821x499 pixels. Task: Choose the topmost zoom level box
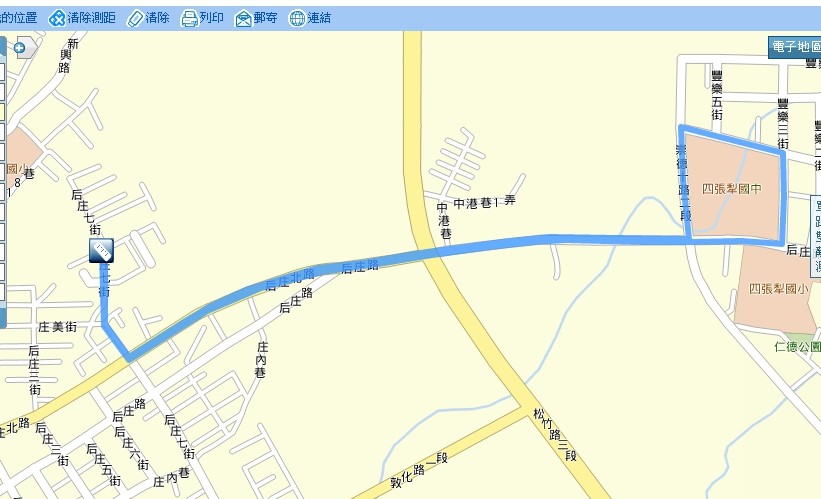(x=2, y=72)
